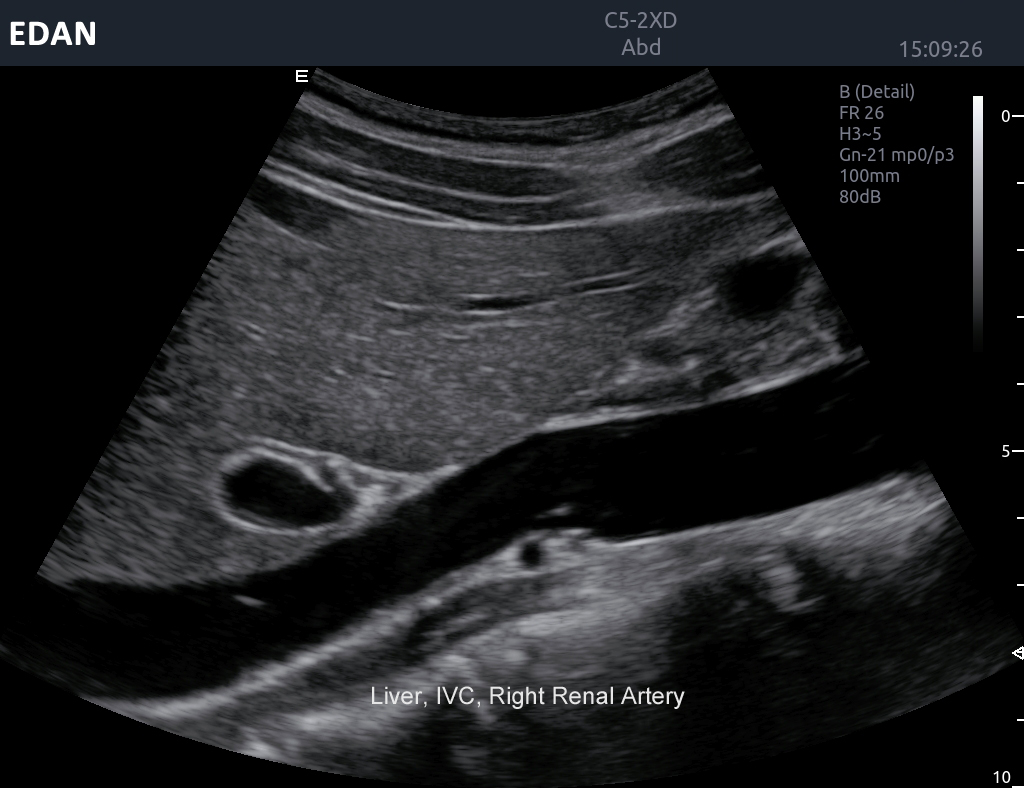Screen dimensions: 1024x788
Task: Click the H3~5 frequency parameter
Action: click(x=860, y=134)
